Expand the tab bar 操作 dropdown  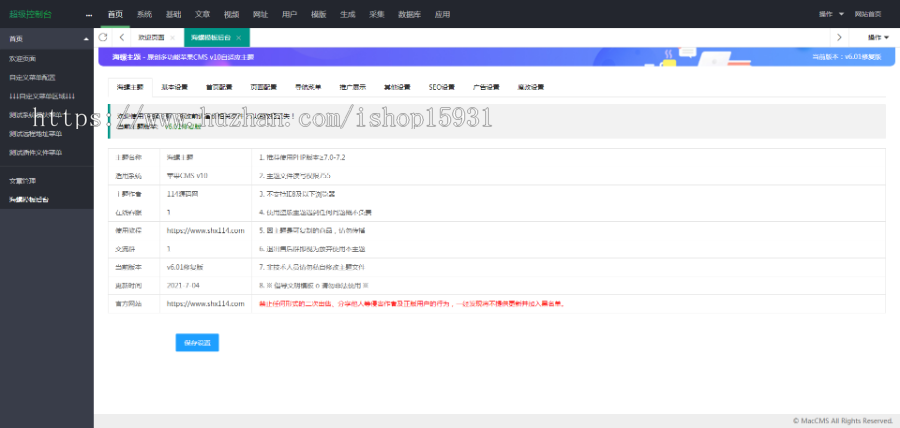(x=879, y=37)
